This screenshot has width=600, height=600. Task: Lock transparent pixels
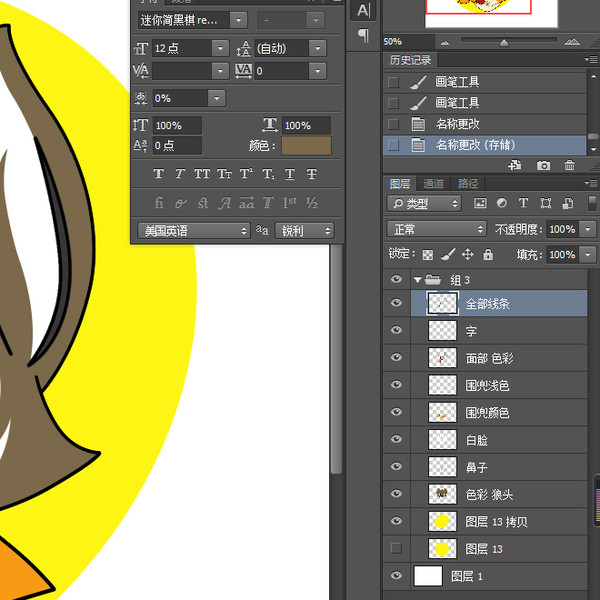[428, 255]
